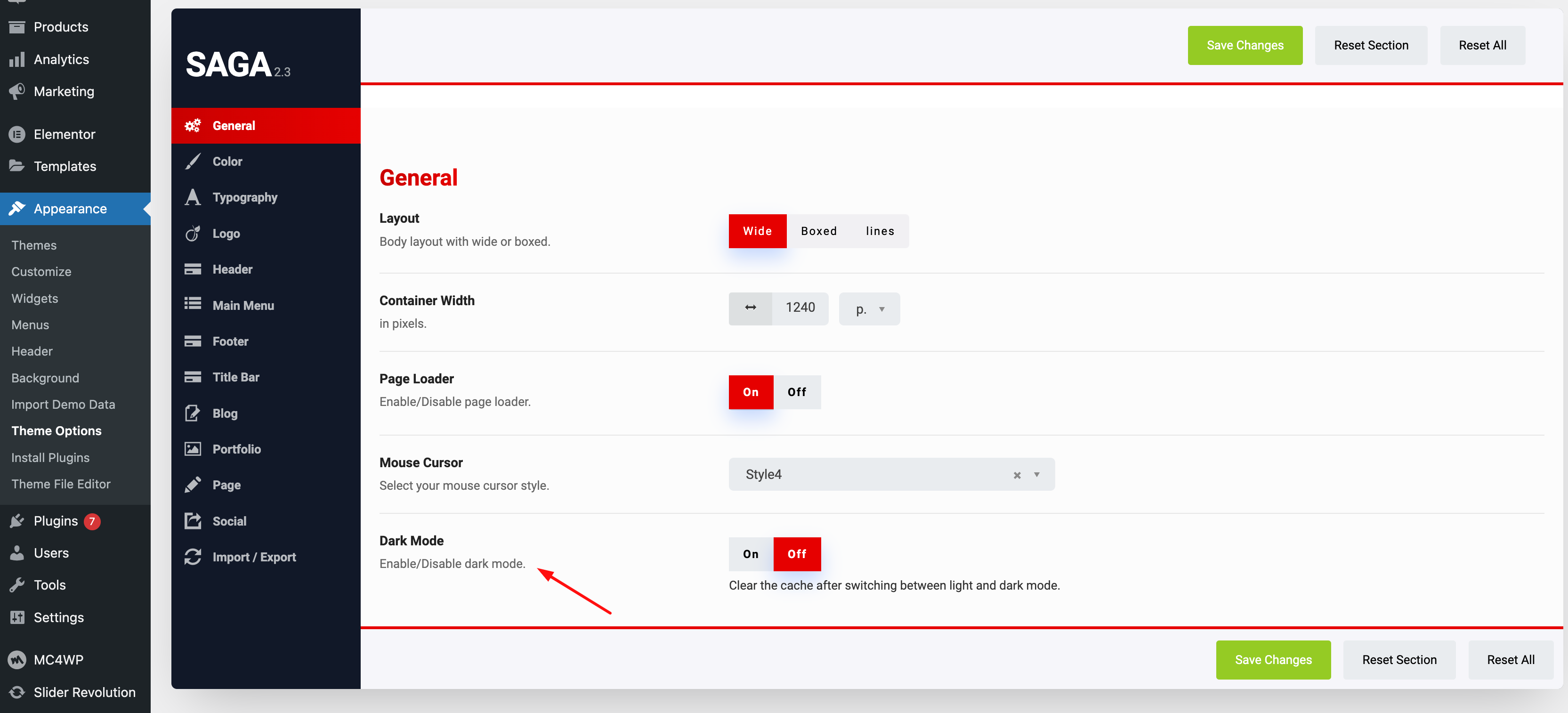Click the Products box icon
1568x713 pixels.
point(17,27)
